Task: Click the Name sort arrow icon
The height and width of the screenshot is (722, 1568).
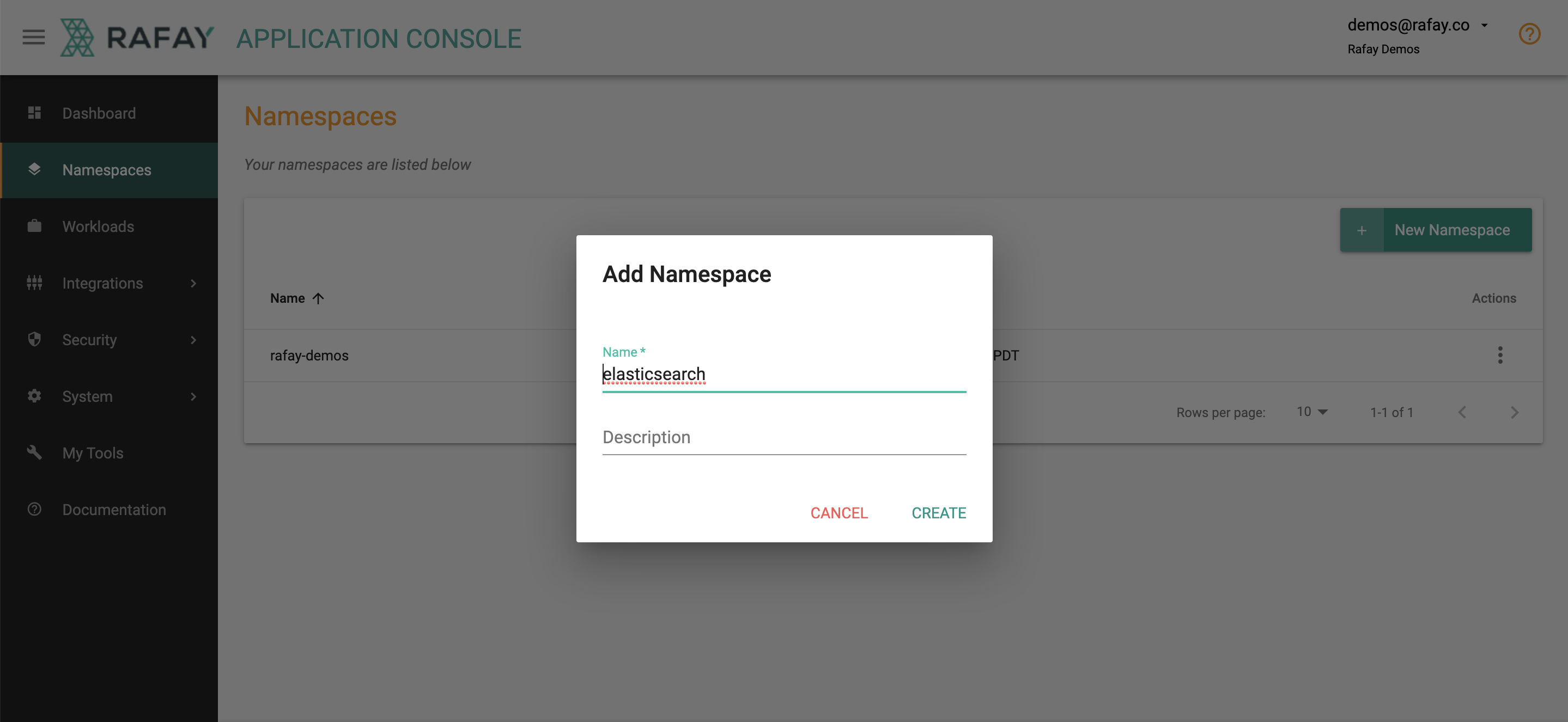Action: pos(318,298)
